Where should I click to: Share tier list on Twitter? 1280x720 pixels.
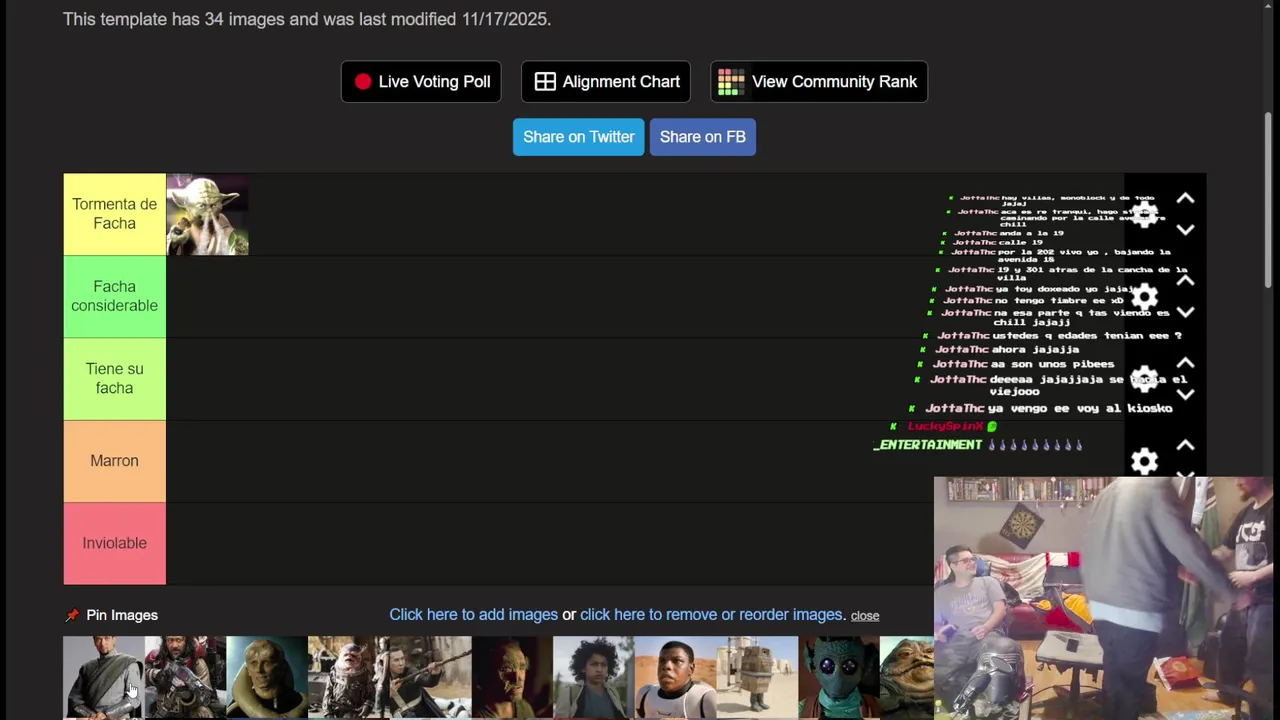[x=578, y=137]
